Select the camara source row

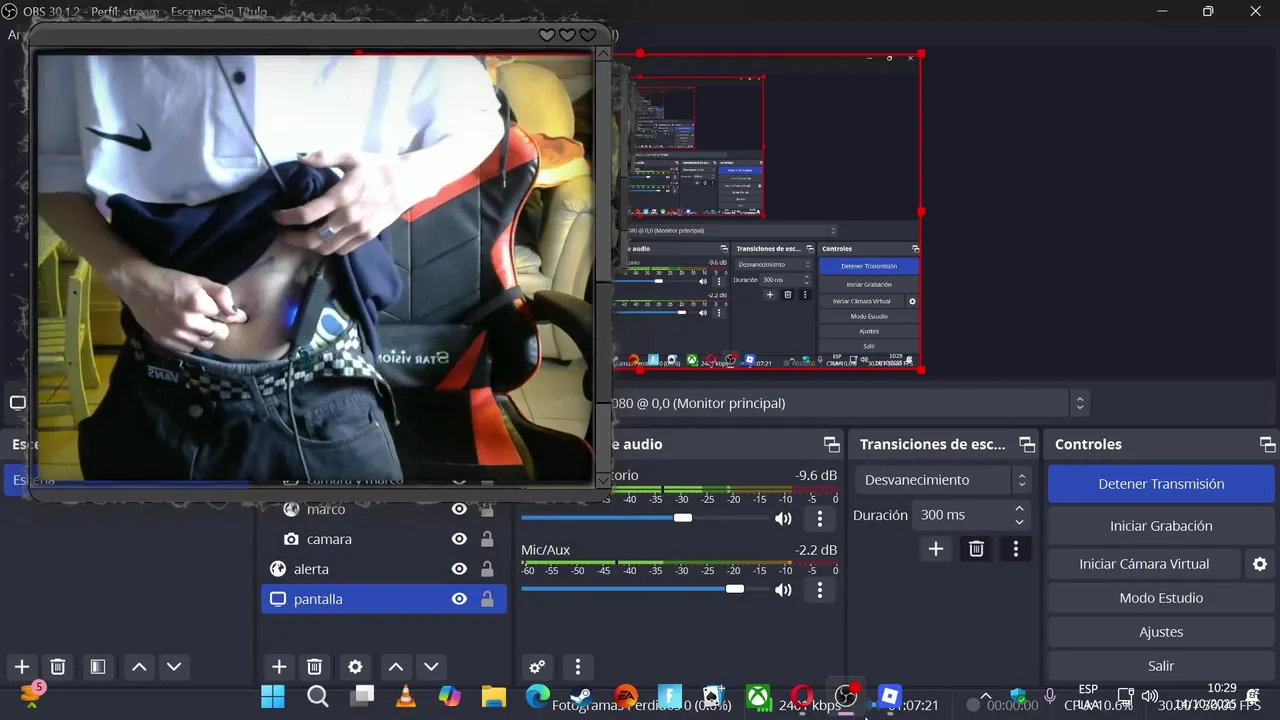(384, 539)
